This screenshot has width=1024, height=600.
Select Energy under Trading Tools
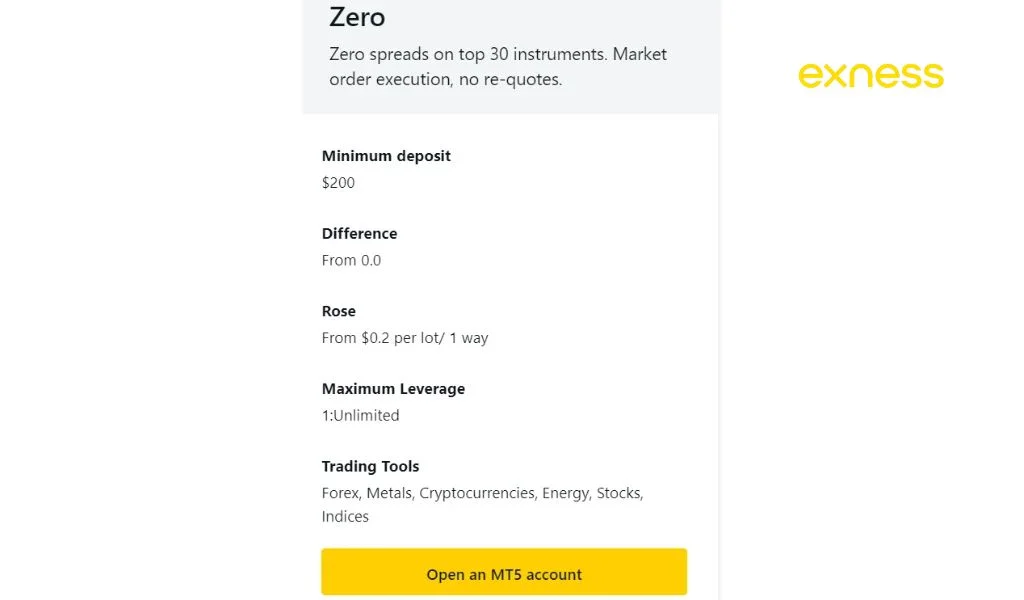(x=566, y=493)
